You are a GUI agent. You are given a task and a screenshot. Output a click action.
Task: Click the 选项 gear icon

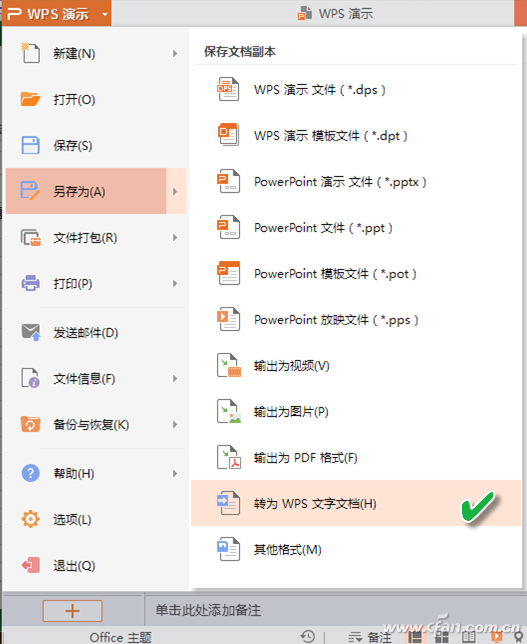(30, 519)
